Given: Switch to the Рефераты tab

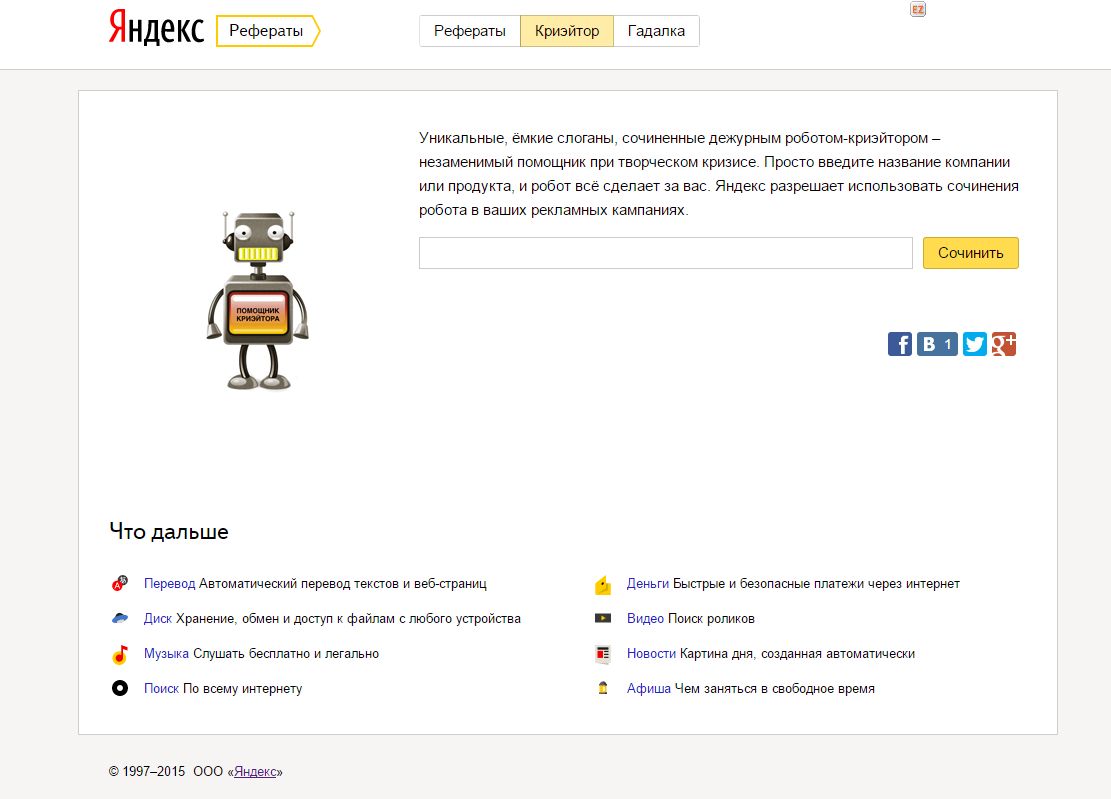Looking at the screenshot, I should [x=469, y=31].
